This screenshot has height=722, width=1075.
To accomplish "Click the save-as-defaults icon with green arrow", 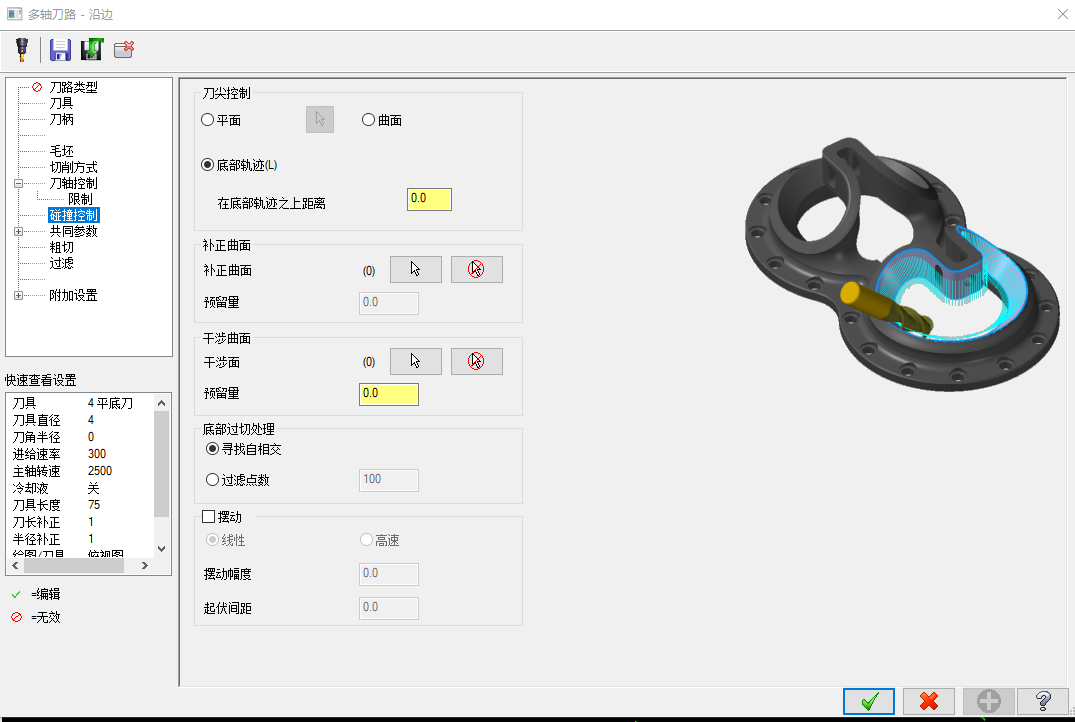I will 91,49.
